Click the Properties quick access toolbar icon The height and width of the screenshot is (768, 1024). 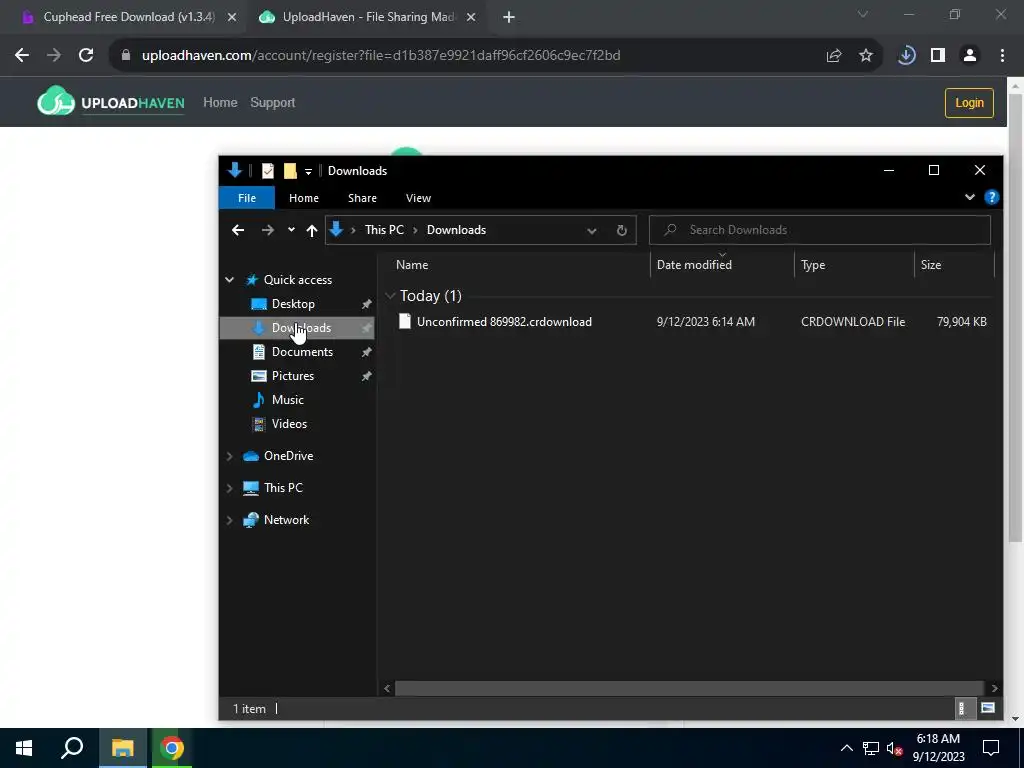(x=268, y=171)
